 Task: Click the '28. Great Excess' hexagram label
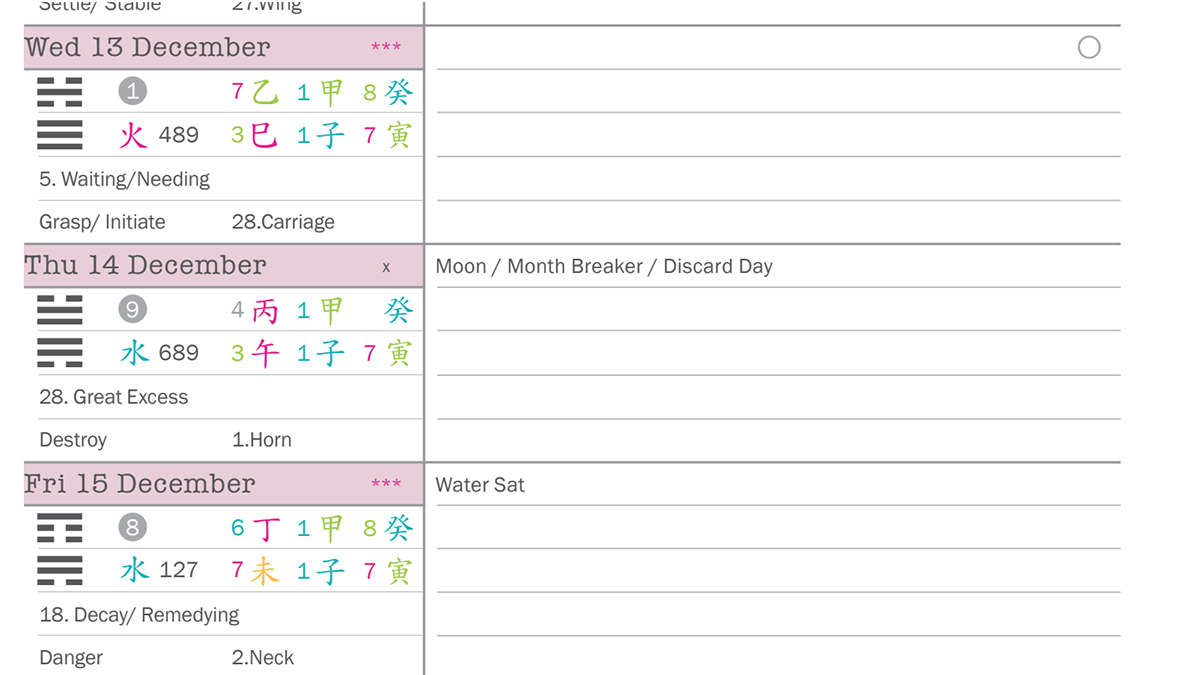[114, 397]
